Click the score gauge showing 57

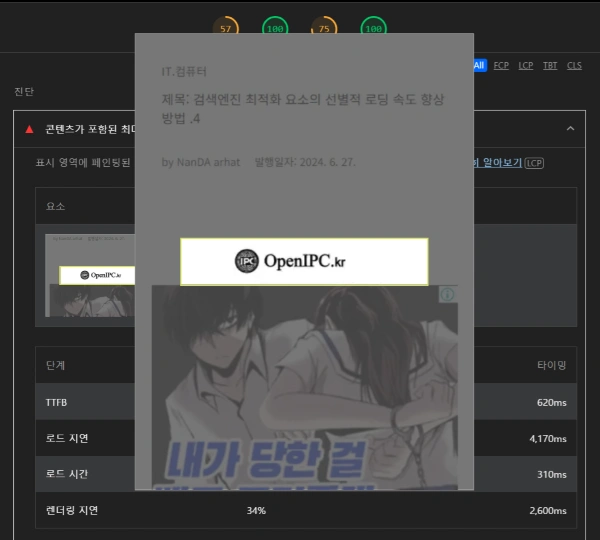pyautogui.click(x=226, y=28)
